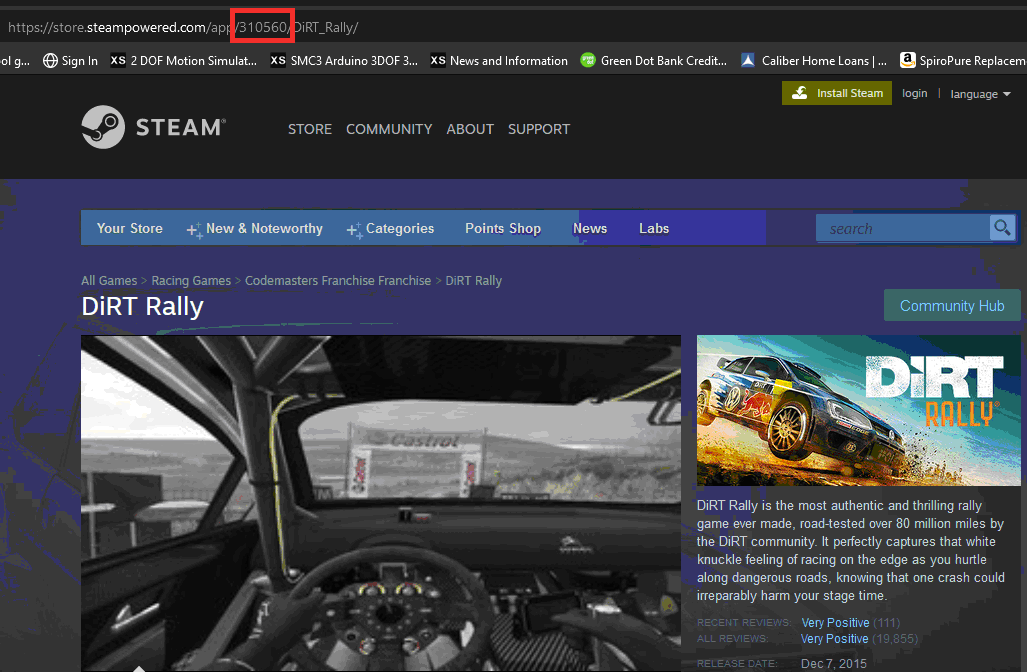Click the browser address bar URL
The width and height of the screenshot is (1027, 672).
point(183,28)
